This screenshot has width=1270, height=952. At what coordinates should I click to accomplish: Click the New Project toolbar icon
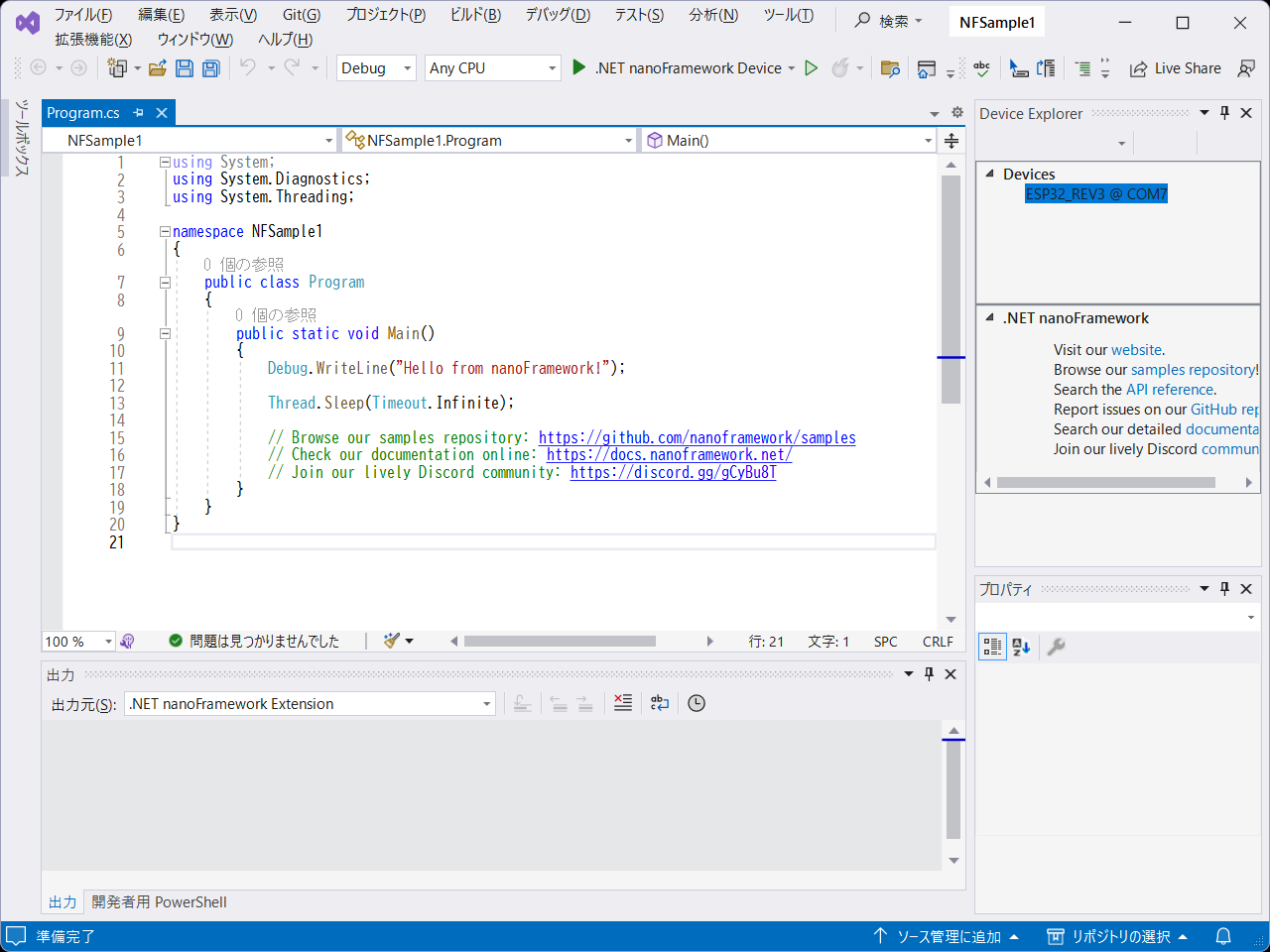pyautogui.click(x=117, y=68)
